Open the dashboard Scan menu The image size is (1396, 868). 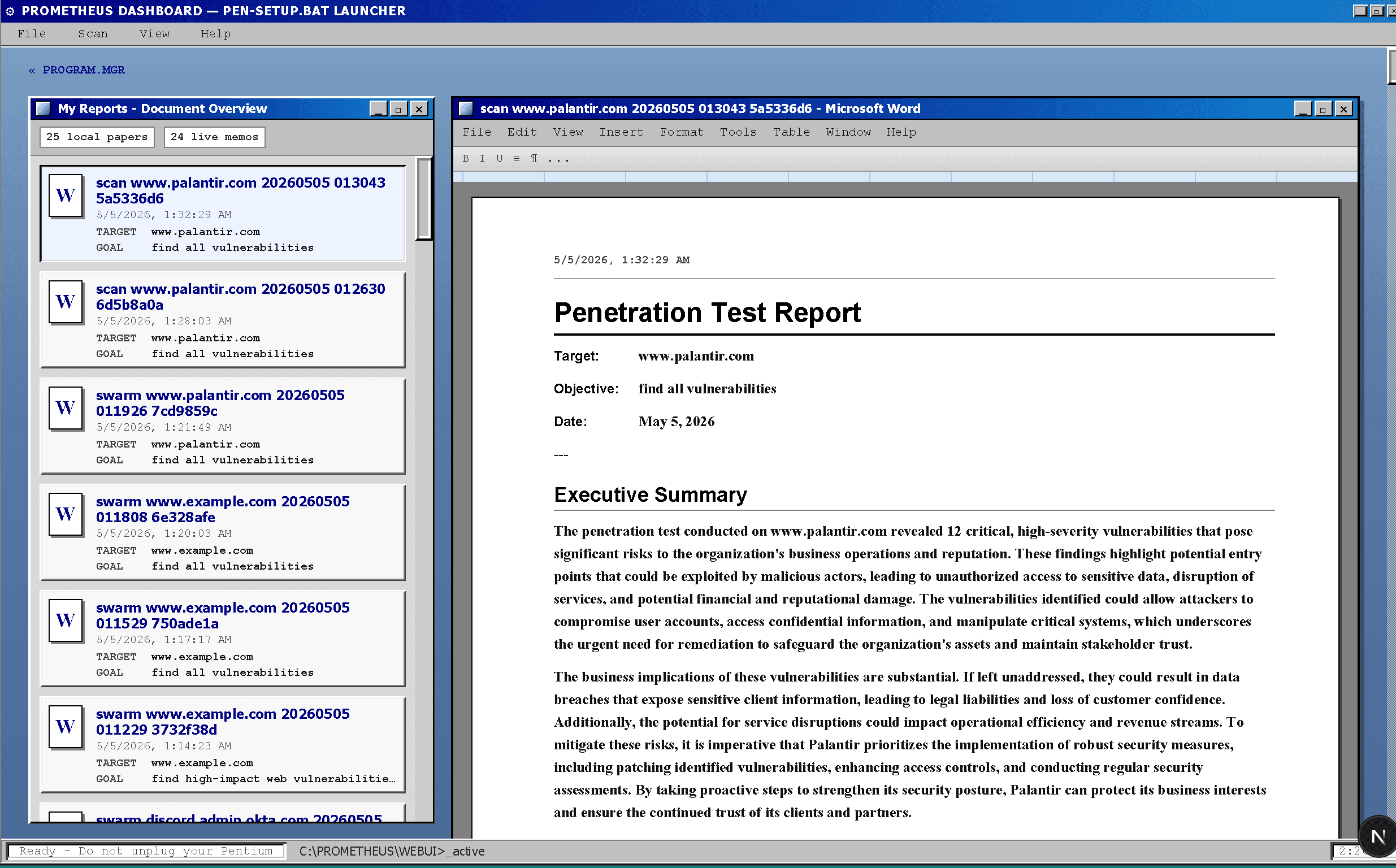click(93, 34)
